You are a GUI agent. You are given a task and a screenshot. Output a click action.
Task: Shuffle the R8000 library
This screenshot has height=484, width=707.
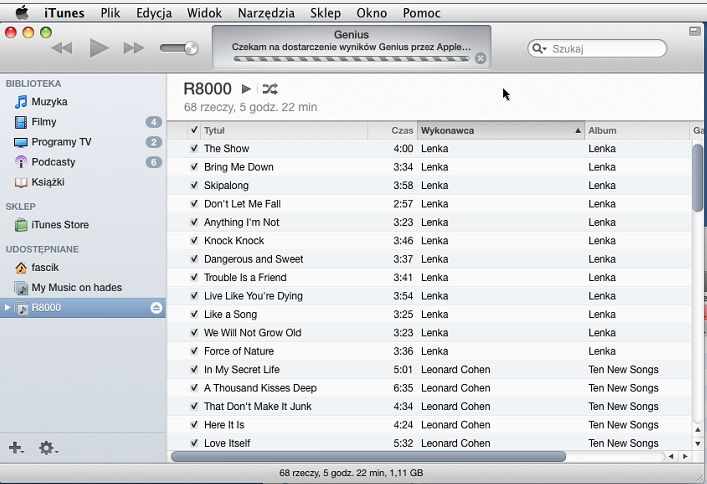coord(270,89)
